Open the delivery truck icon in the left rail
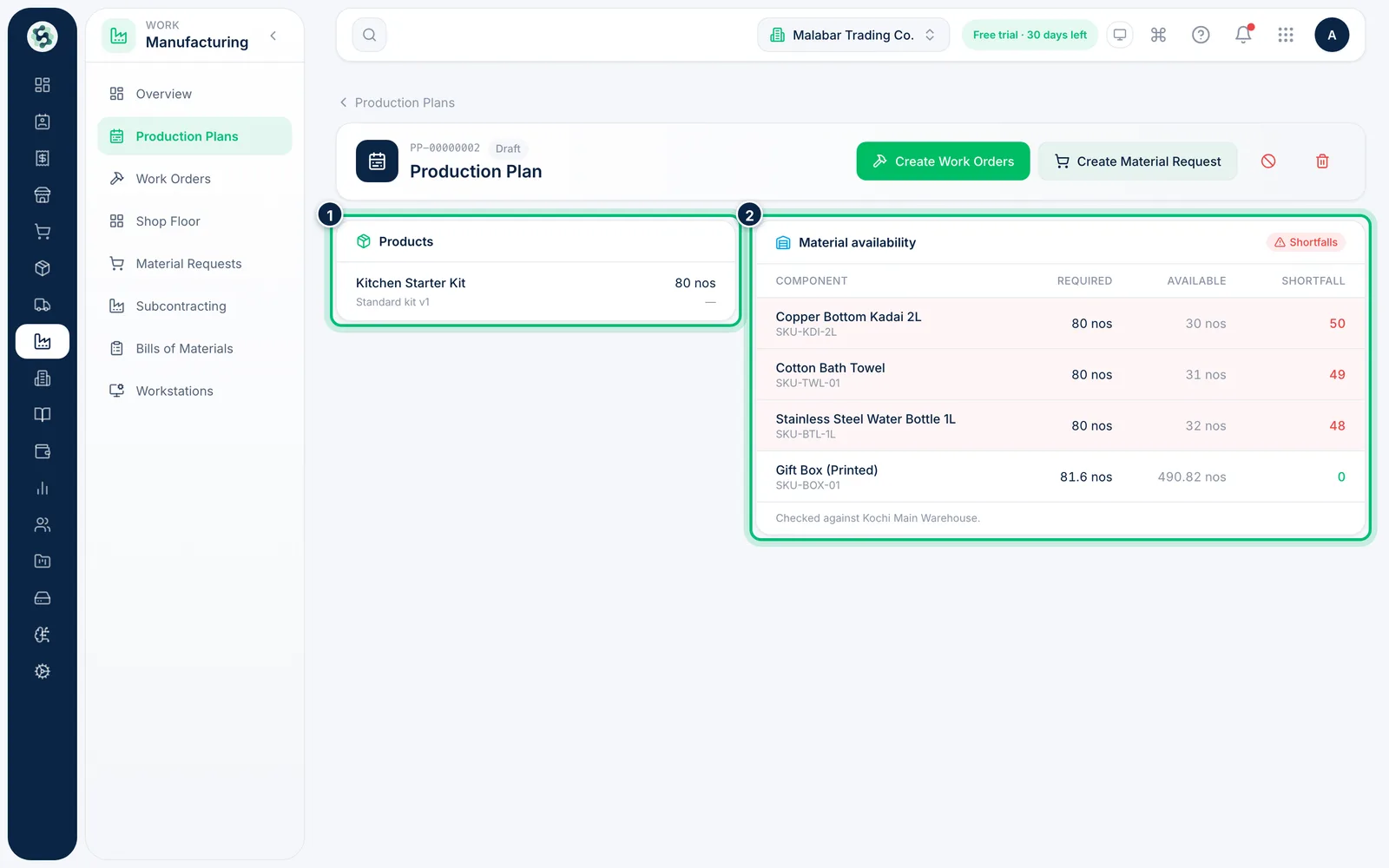Screen dimensions: 1389x868 point(42,305)
